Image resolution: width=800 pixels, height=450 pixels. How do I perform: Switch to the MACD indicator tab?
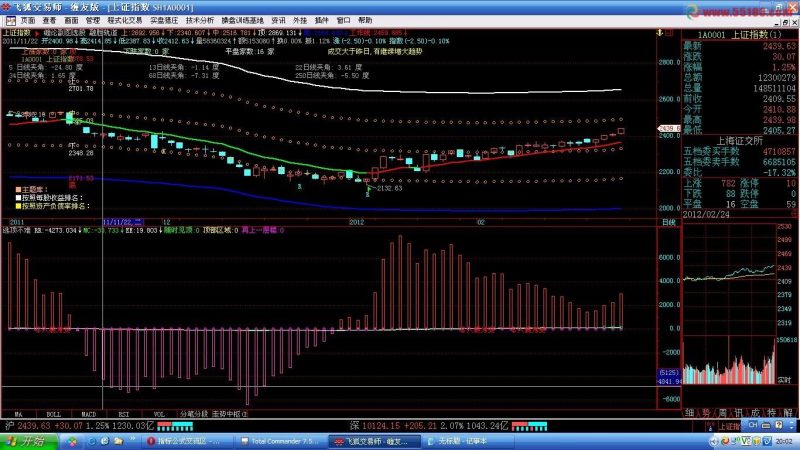89,414
